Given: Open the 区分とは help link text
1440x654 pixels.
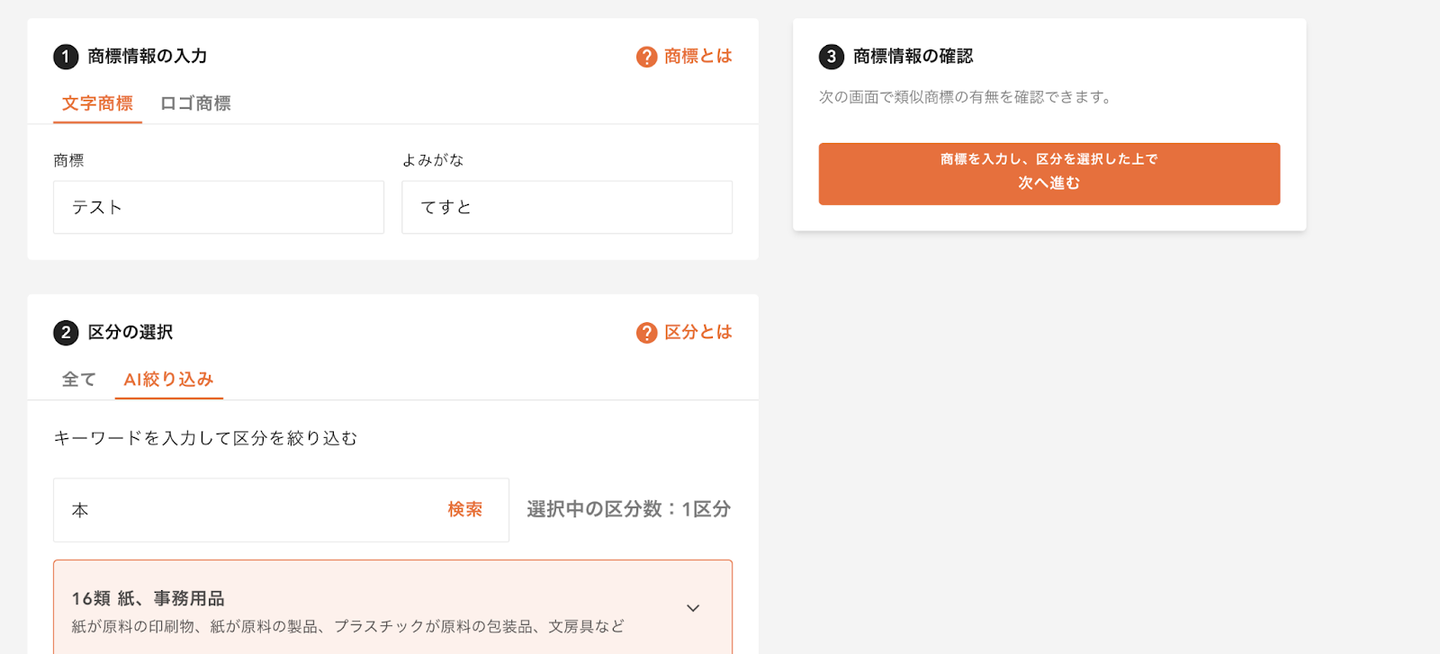Looking at the screenshot, I should tap(698, 333).
